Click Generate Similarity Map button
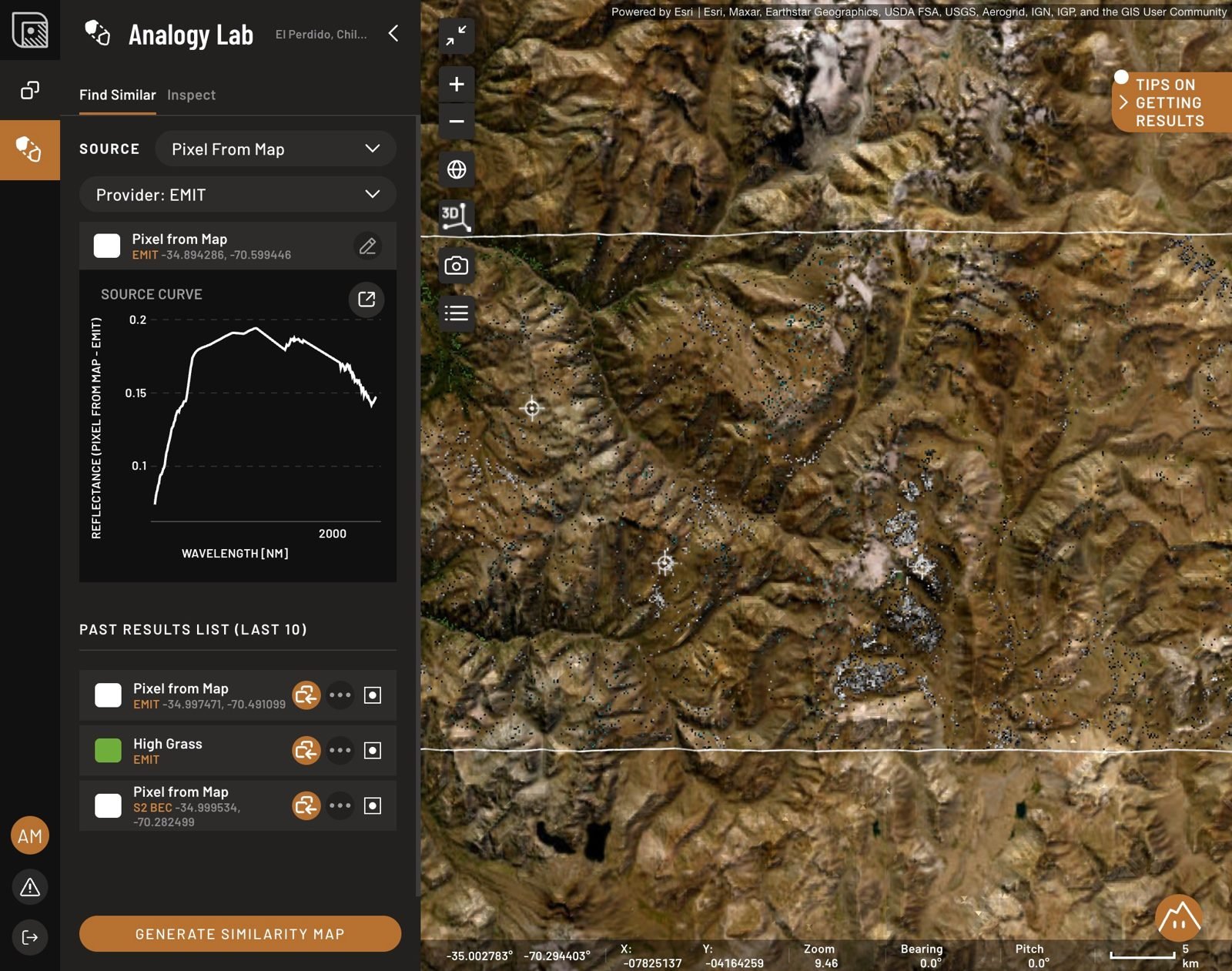This screenshot has height=971, width=1232. coord(240,934)
